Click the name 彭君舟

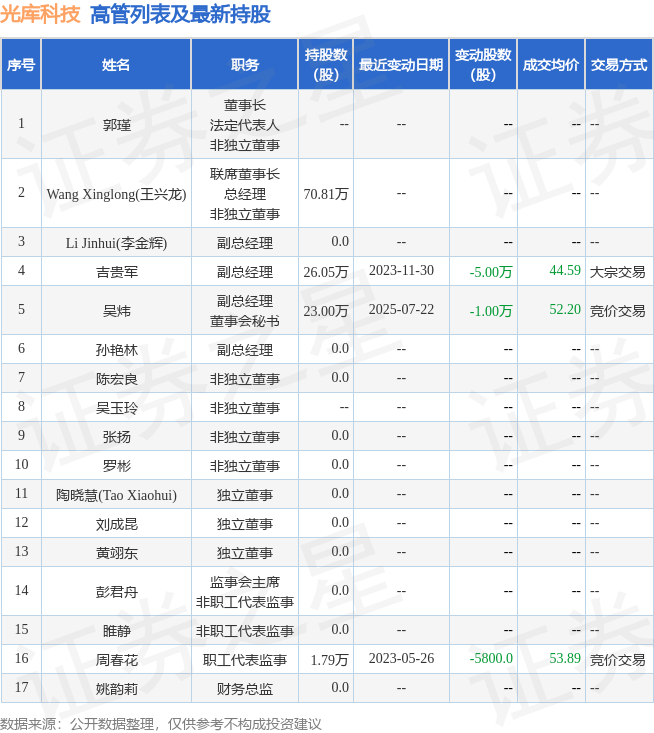(117, 592)
